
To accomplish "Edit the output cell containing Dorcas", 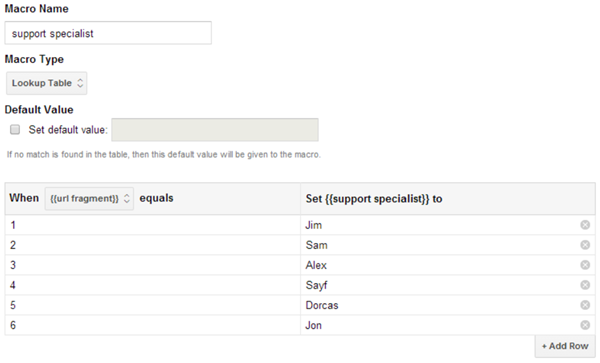I will click(440, 305).
